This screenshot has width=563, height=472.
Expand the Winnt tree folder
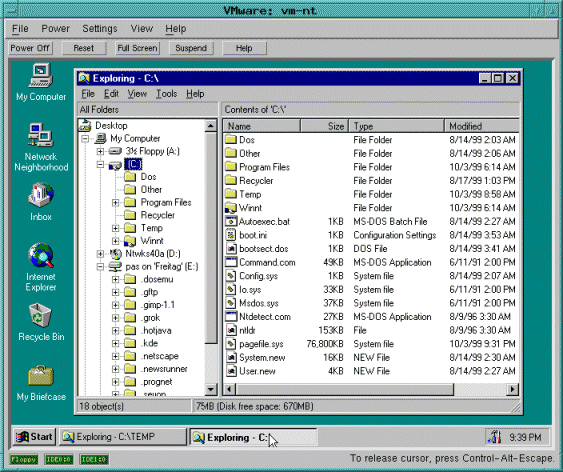[x=115, y=241]
